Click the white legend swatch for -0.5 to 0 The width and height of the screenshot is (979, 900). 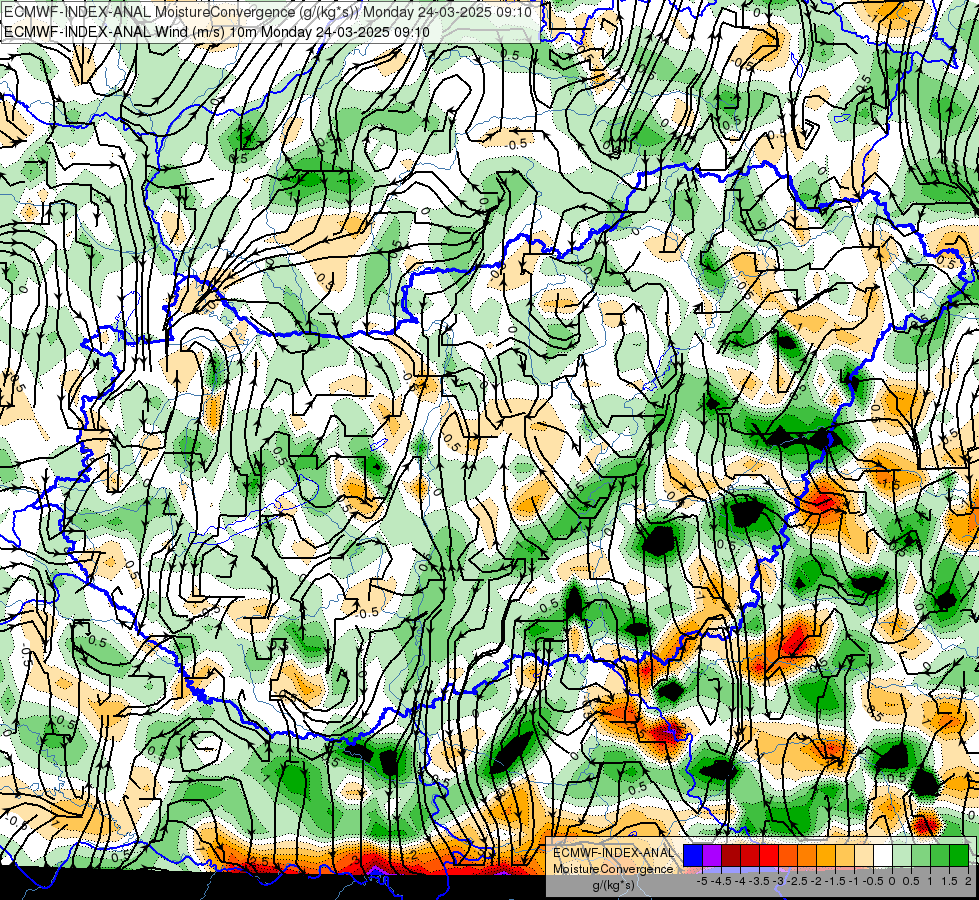(x=883, y=855)
